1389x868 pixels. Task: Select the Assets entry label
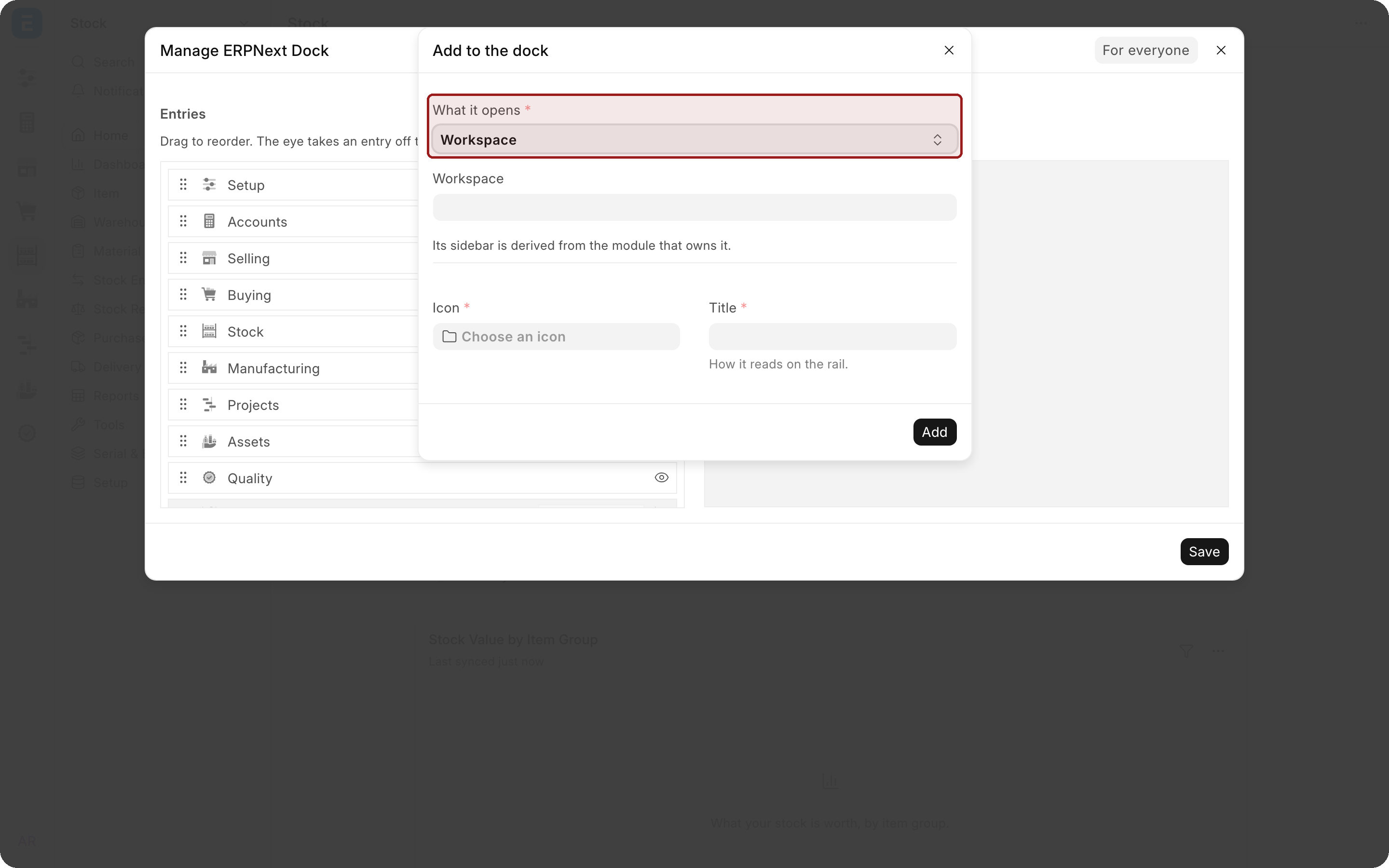[x=248, y=442]
